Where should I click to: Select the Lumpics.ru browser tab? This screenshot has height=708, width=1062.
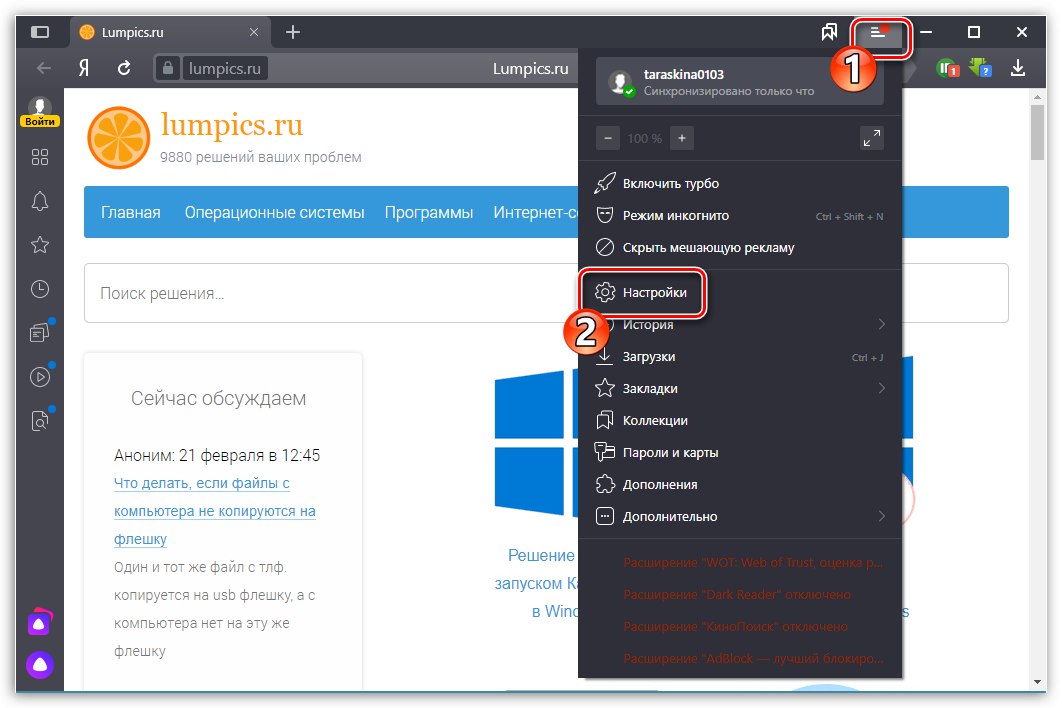pos(169,32)
